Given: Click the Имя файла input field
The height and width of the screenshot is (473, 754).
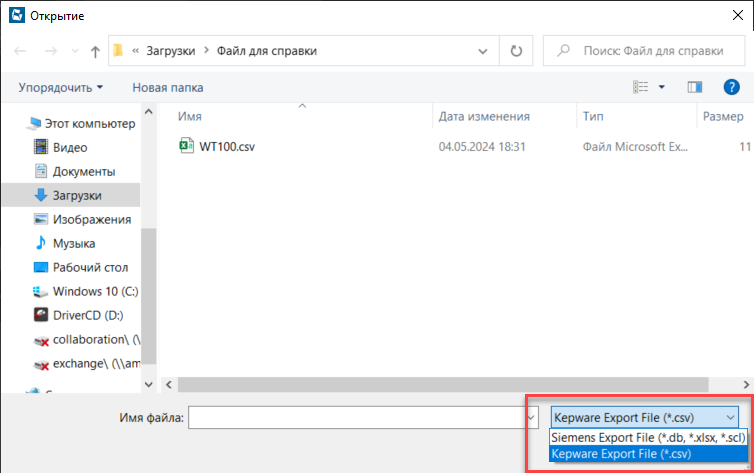Looking at the screenshot, I should 357,418.
